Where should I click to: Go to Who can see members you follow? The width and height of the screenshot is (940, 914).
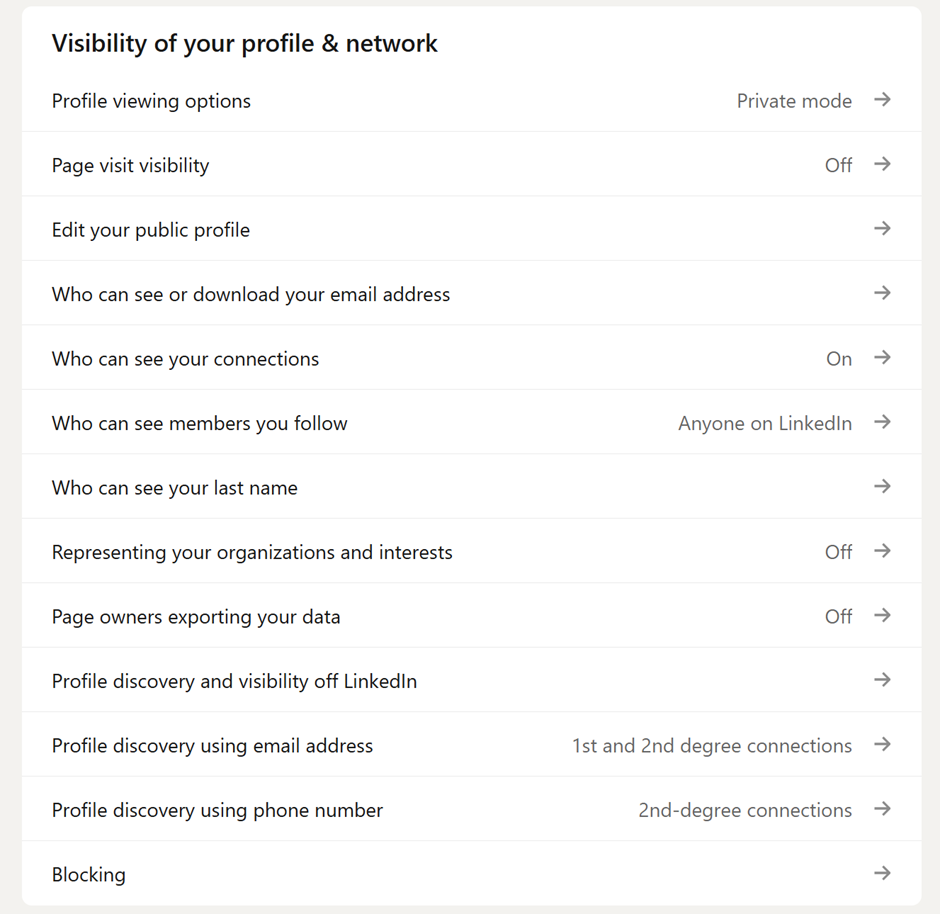pos(200,424)
